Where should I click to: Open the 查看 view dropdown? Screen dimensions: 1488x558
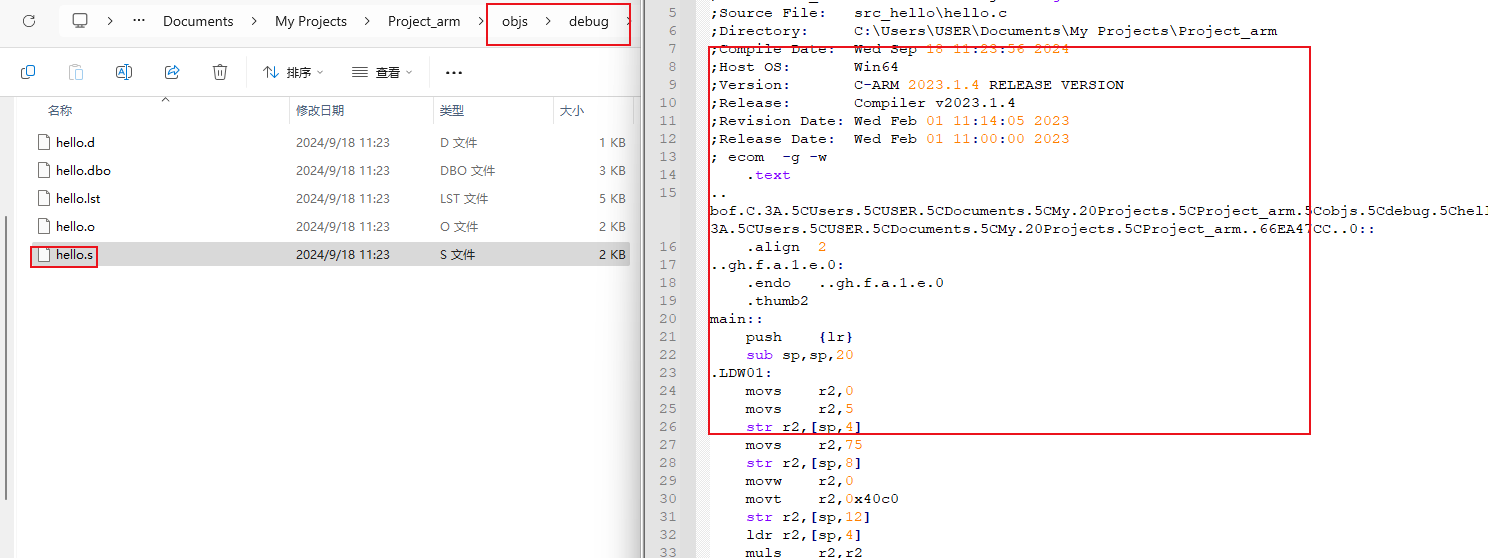382,72
